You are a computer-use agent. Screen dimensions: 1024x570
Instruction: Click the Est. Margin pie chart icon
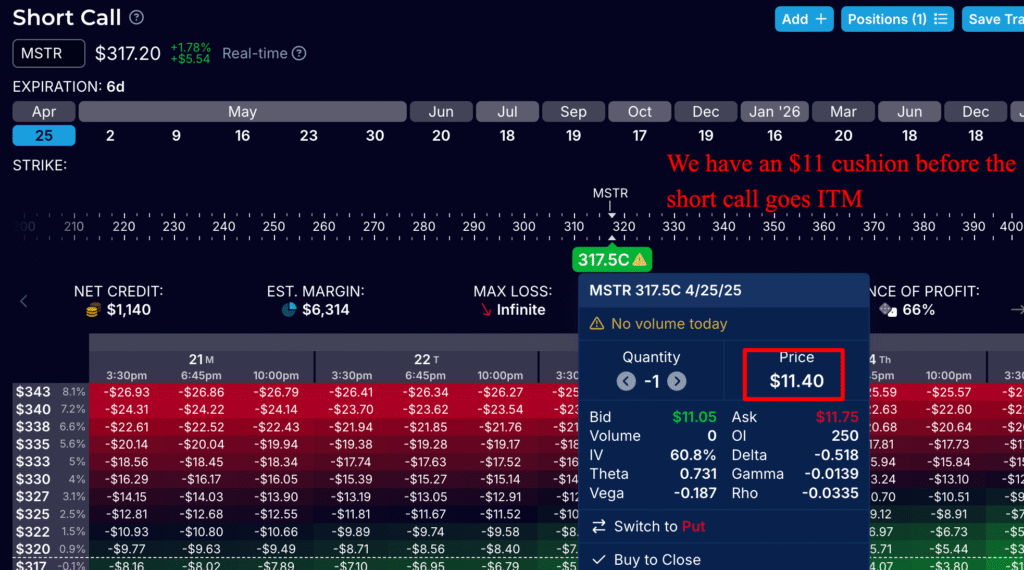289,309
